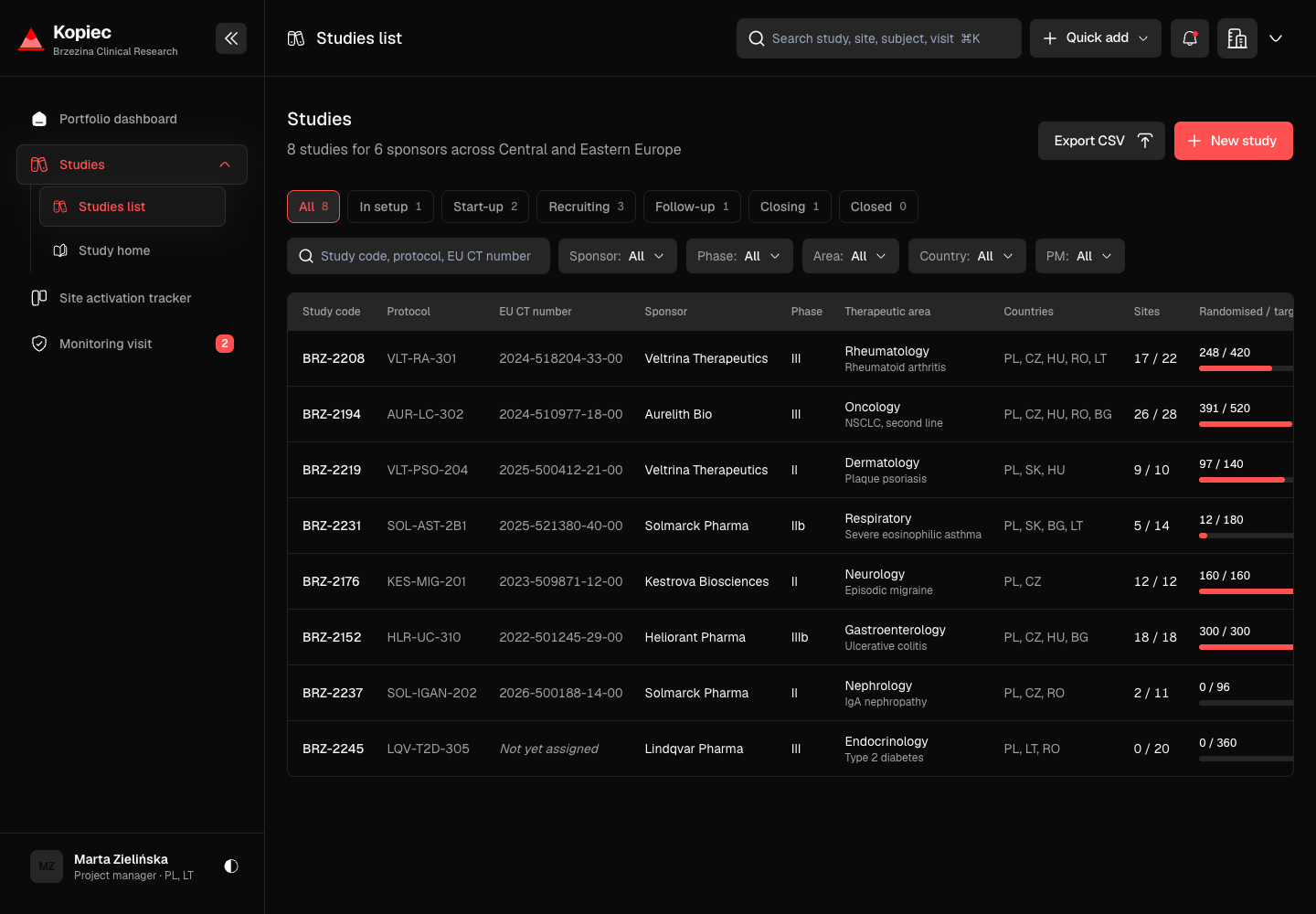1316x914 pixels.
Task: Click the Studies list icon in header
Action: click(296, 38)
